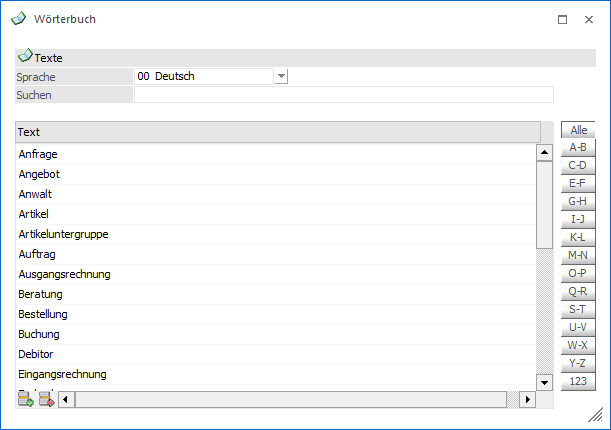
Task: Select the Artikeluntergruppe row
Action: 64,234
